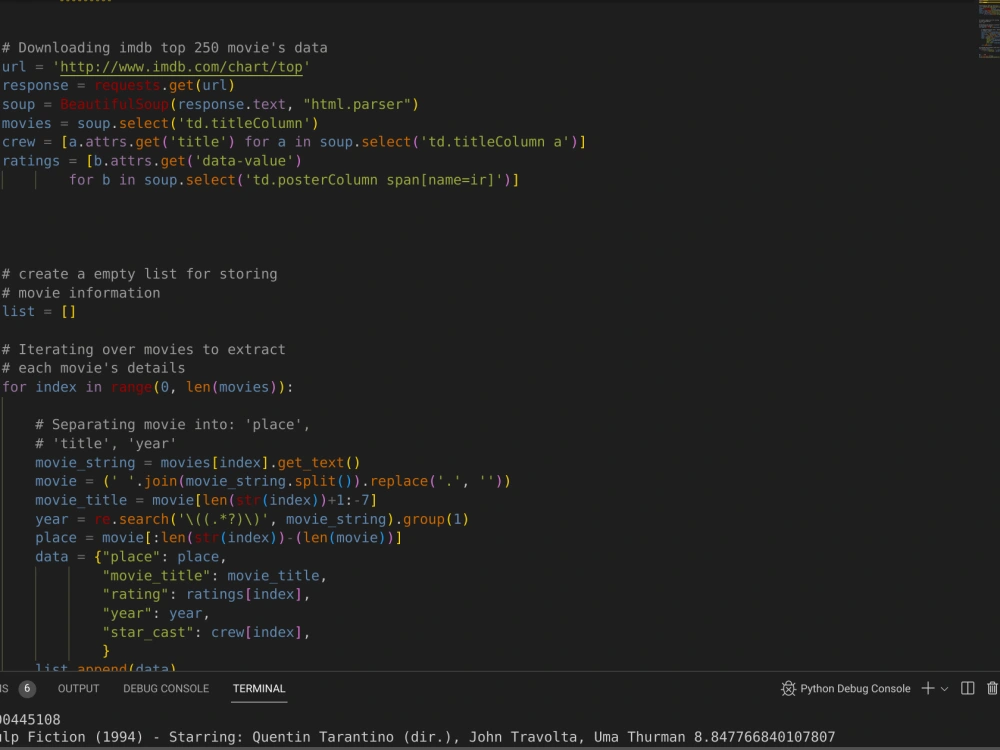Click the 'movie_string = movies[index]' line
The image size is (1000, 750).
(198, 463)
